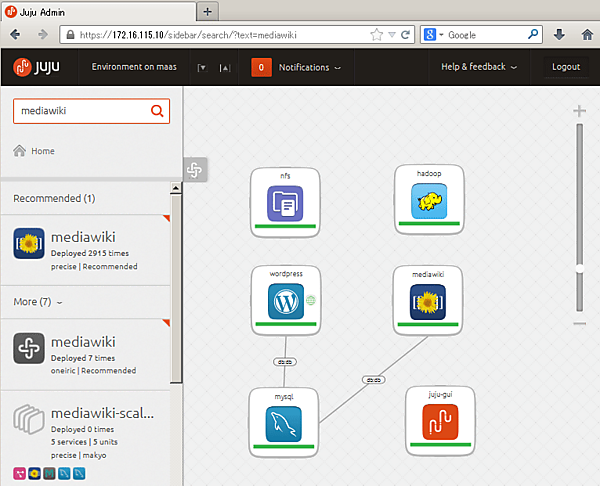
Task: Click the import environment icon in header
Action: 202,68
